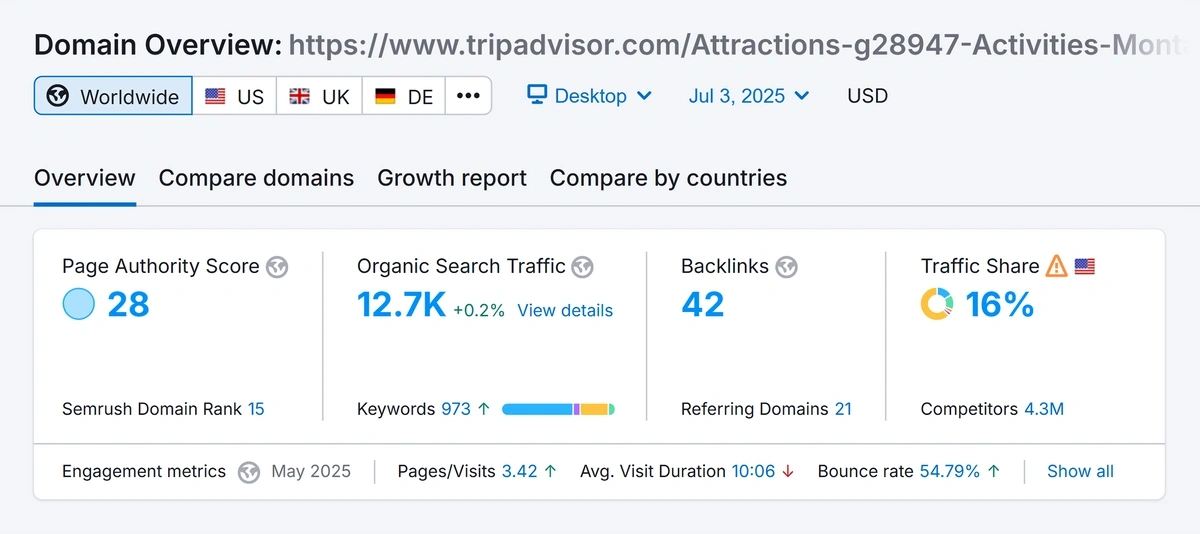Click the tripadvisor URL in the title

[x=740, y=44]
